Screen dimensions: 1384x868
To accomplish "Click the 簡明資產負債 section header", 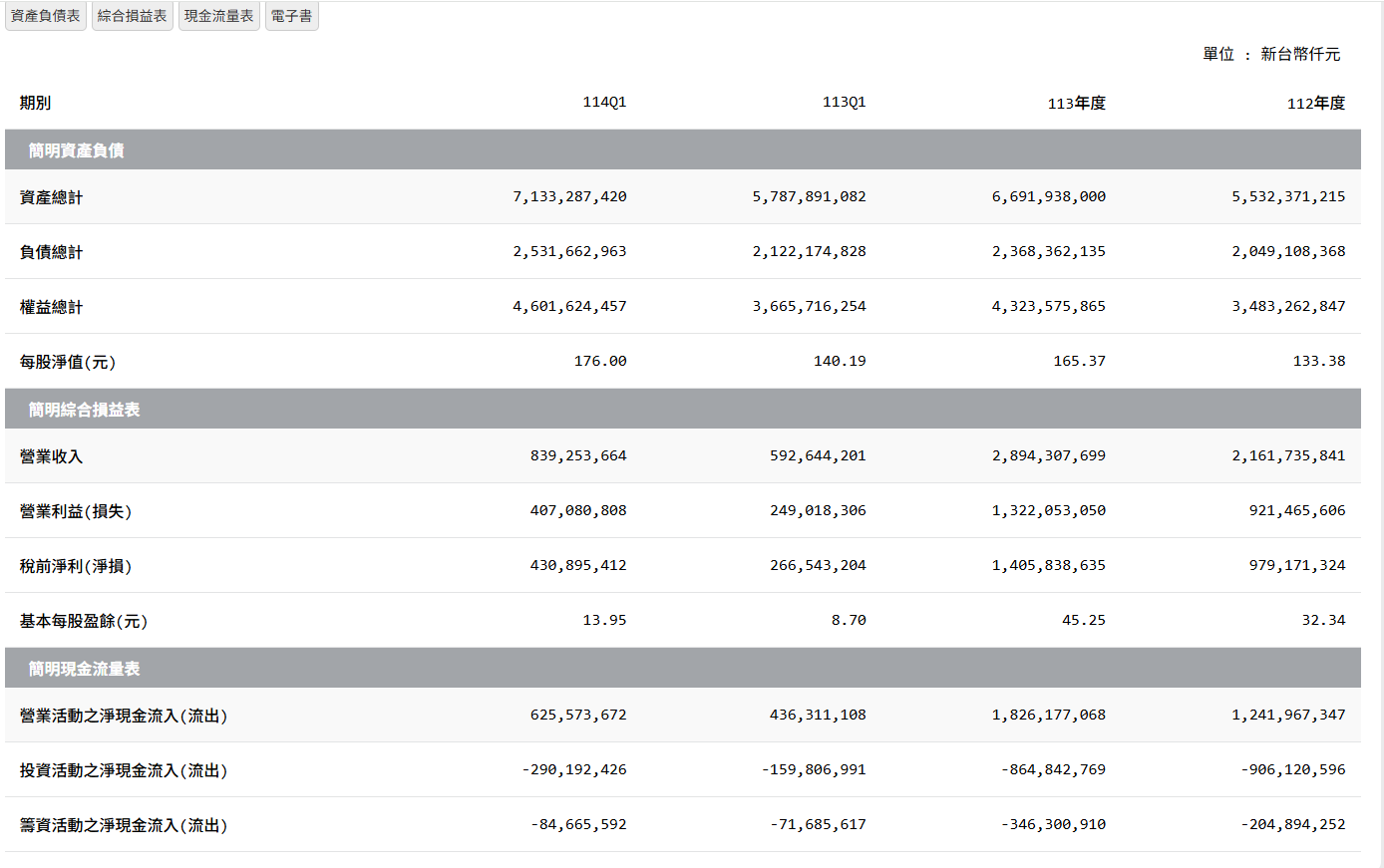I will click(x=77, y=150).
